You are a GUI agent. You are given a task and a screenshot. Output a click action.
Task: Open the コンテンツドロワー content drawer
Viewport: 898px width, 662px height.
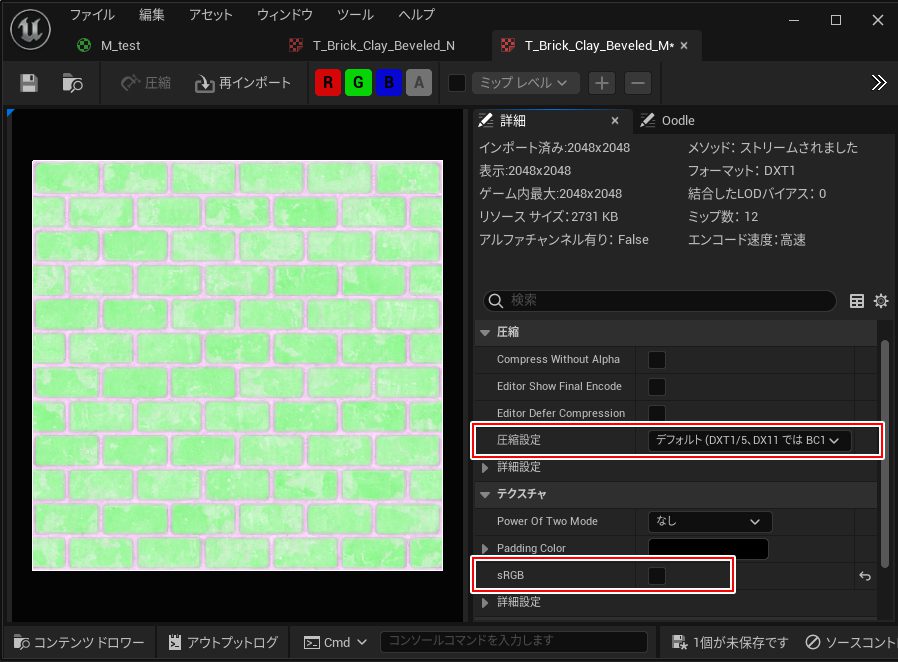pyautogui.click(x=79, y=642)
